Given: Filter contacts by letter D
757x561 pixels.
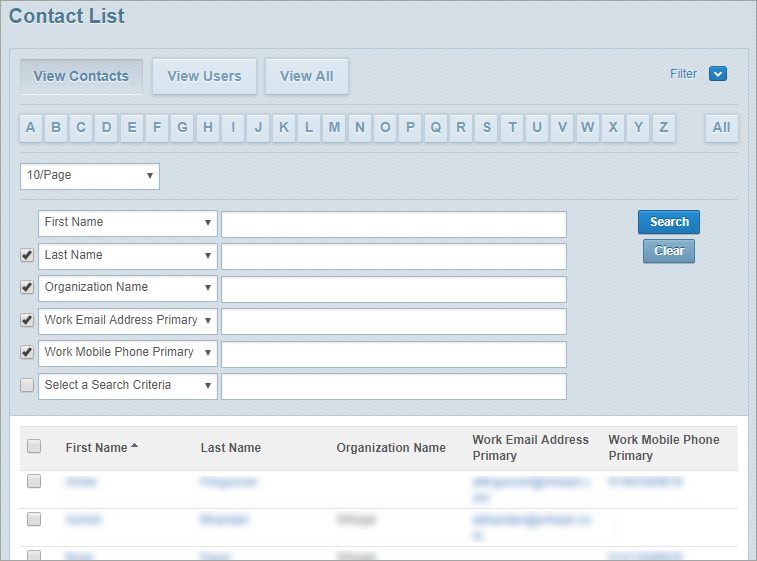Looking at the screenshot, I should [107, 128].
